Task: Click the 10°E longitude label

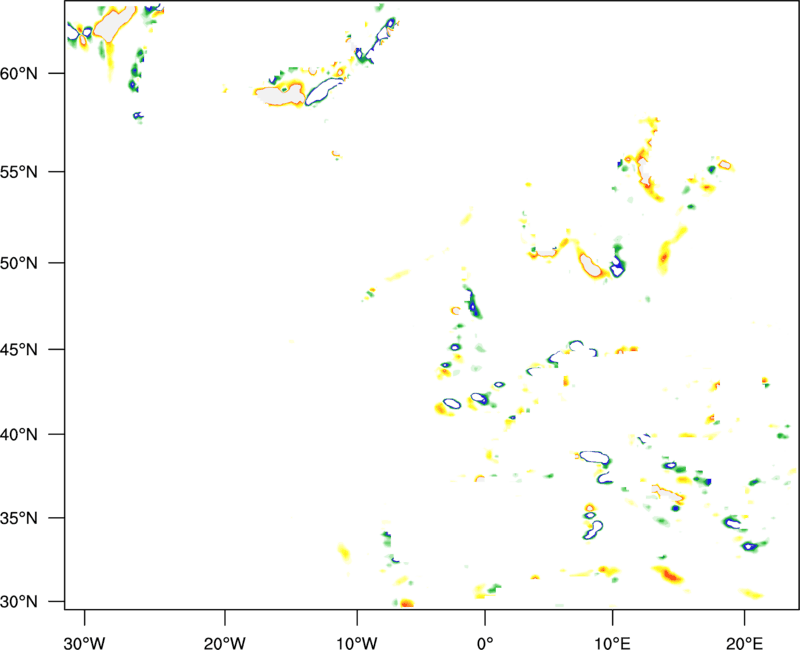Action: [x=612, y=643]
